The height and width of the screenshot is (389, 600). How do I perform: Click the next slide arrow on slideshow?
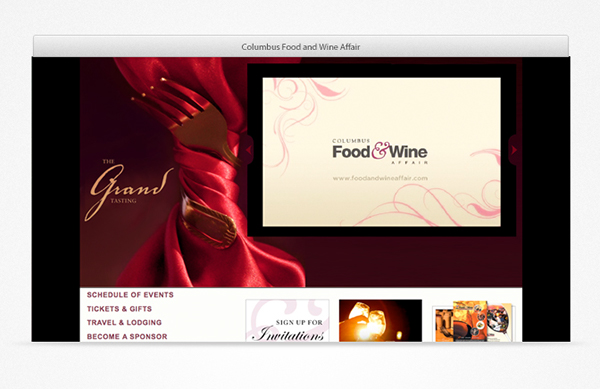(x=514, y=150)
